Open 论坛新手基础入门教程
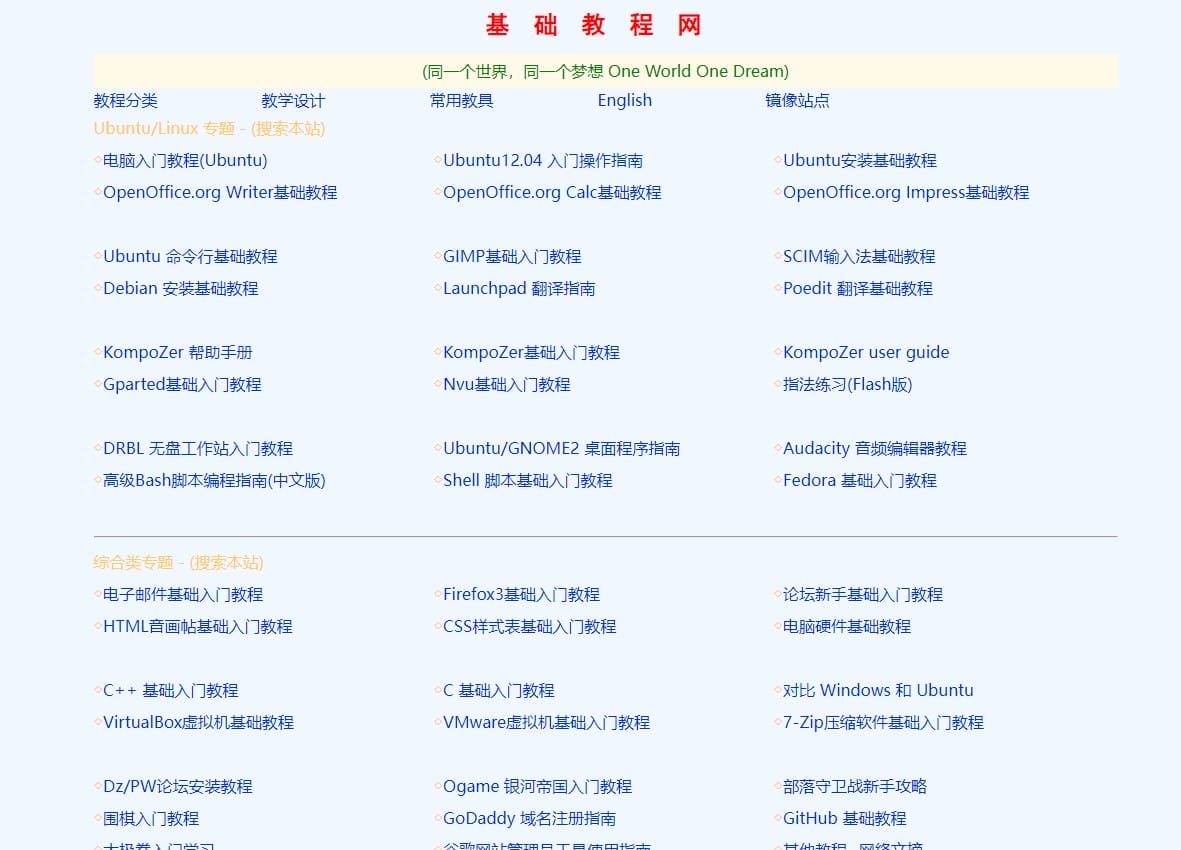Screen dimensions: 1181x850 click(863, 595)
